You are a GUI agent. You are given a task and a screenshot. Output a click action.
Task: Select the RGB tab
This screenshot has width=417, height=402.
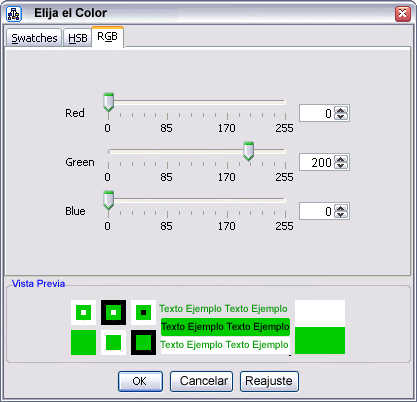(107, 37)
